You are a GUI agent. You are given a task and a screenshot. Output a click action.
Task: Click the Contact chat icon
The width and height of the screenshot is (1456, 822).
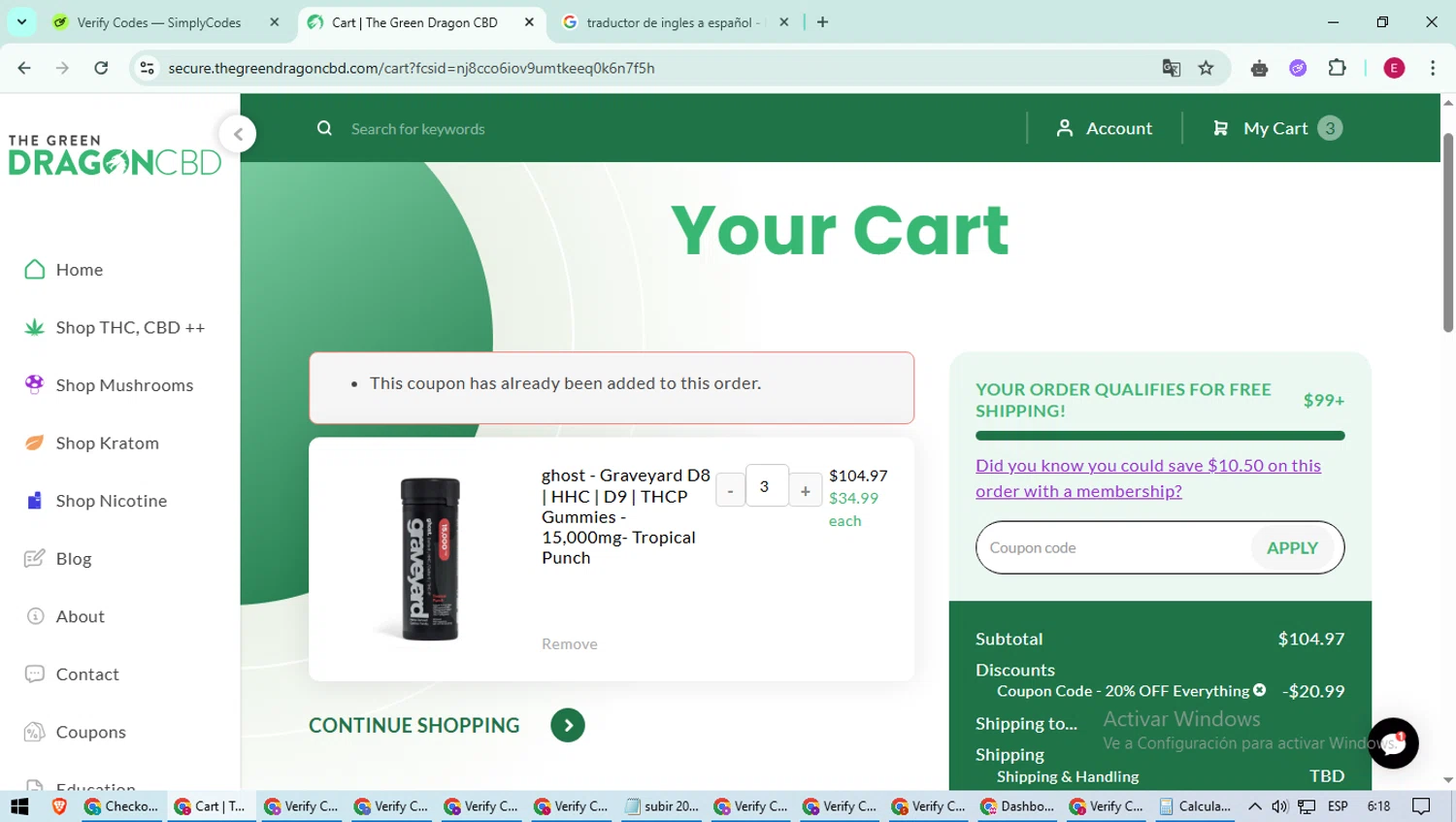coord(35,674)
